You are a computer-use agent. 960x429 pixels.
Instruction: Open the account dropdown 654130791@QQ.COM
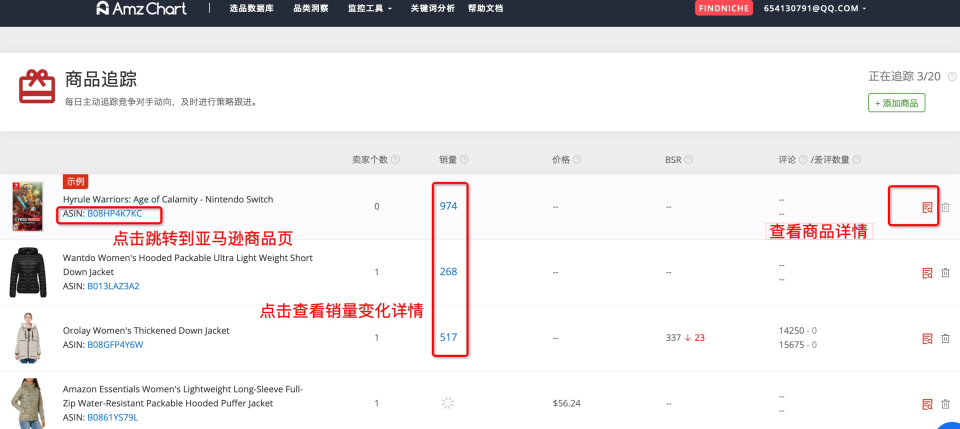point(814,8)
